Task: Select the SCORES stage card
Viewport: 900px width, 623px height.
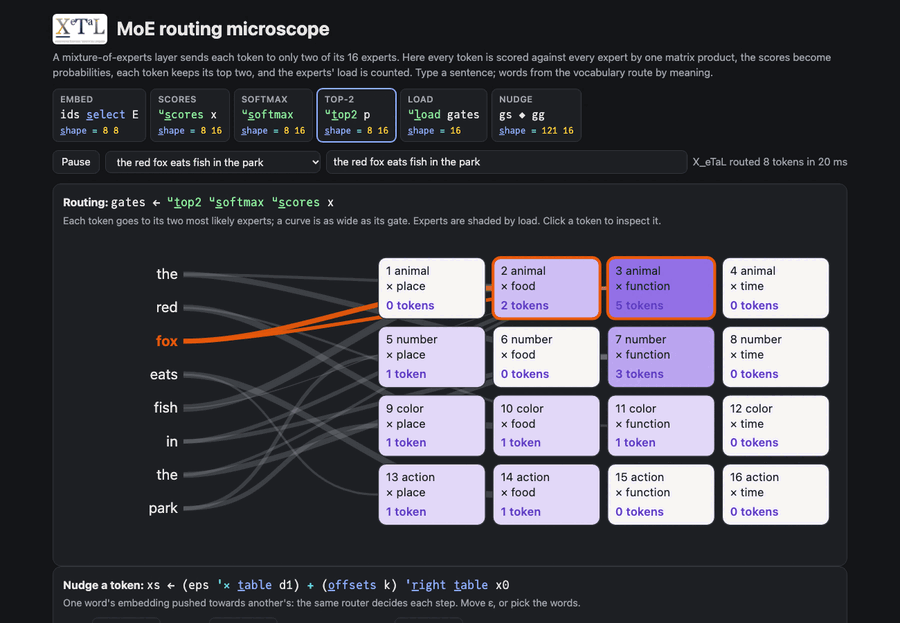Action: (x=190, y=115)
